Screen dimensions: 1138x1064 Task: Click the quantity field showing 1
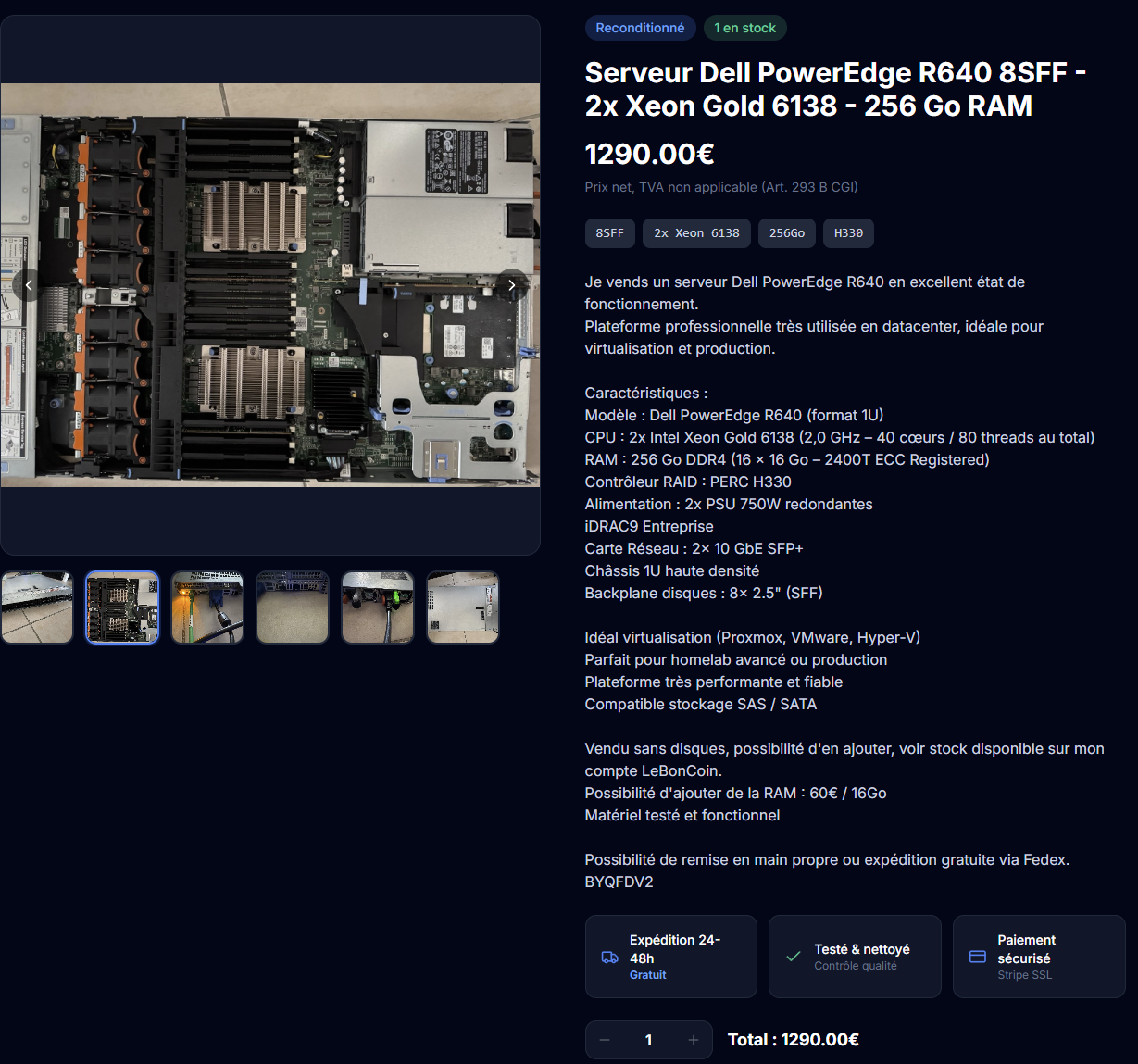648,1040
